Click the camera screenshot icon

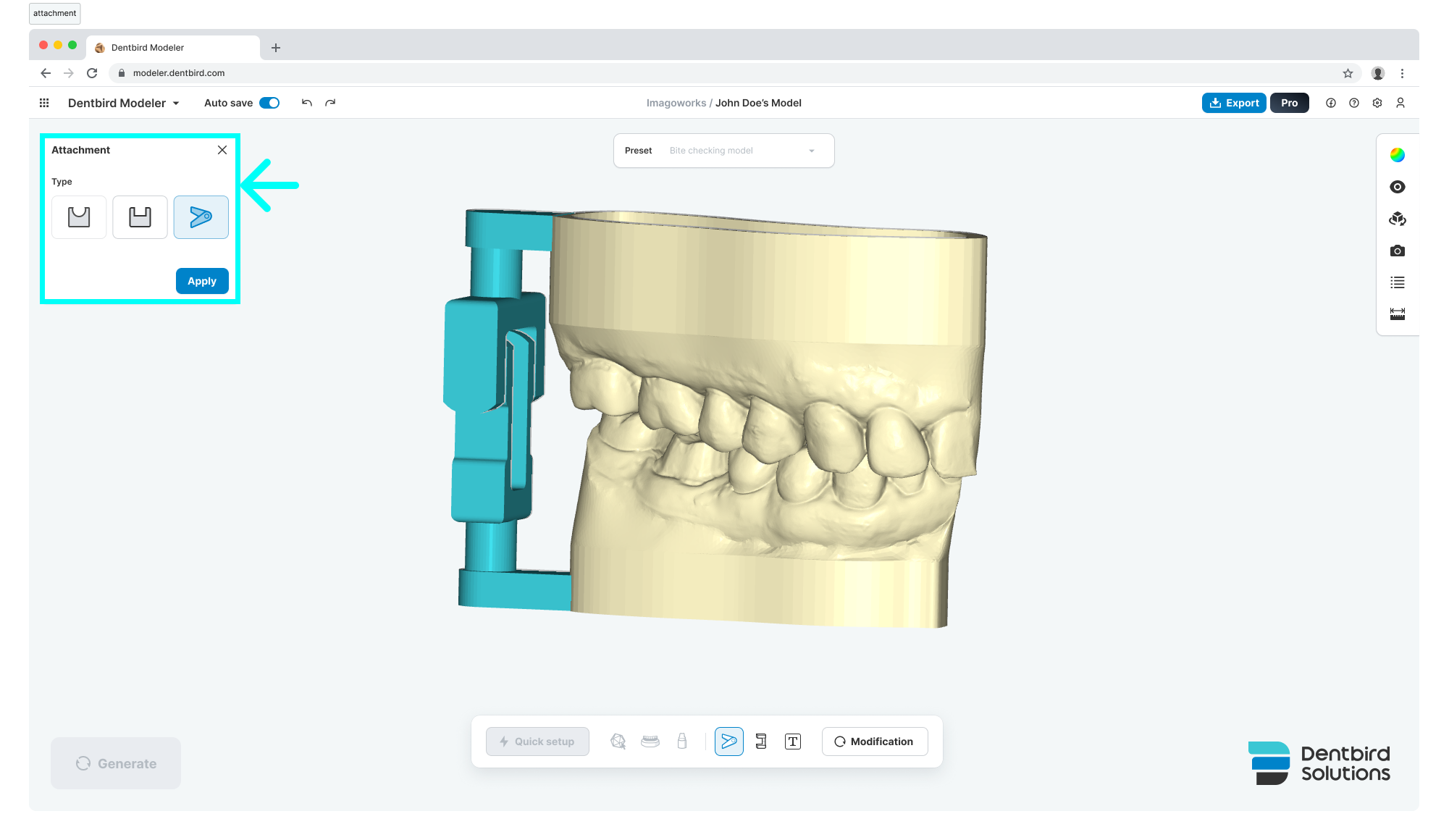[1398, 251]
